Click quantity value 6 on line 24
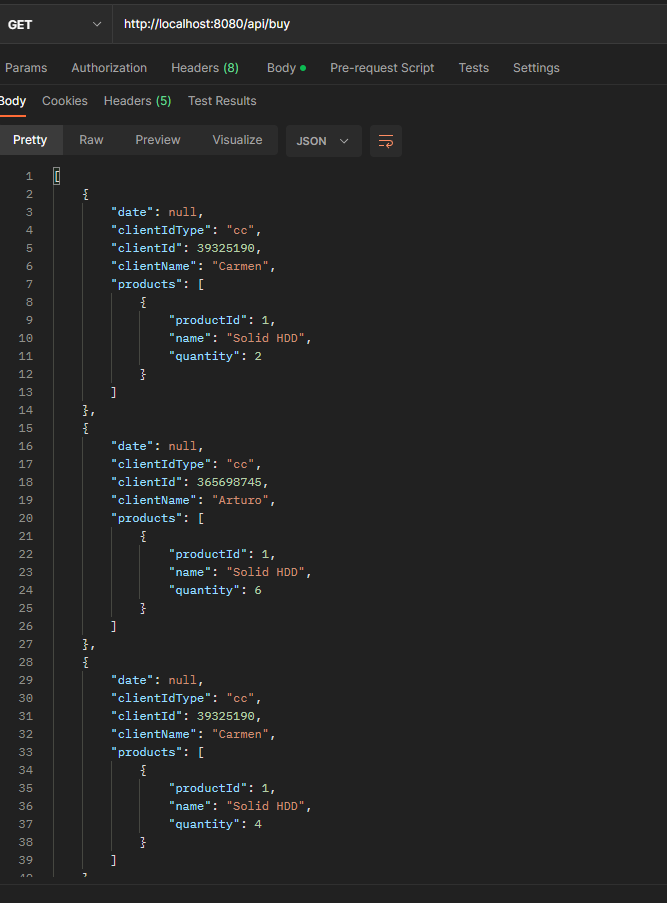The height and width of the screenshot is (903, 667). [x=258, y=590]
